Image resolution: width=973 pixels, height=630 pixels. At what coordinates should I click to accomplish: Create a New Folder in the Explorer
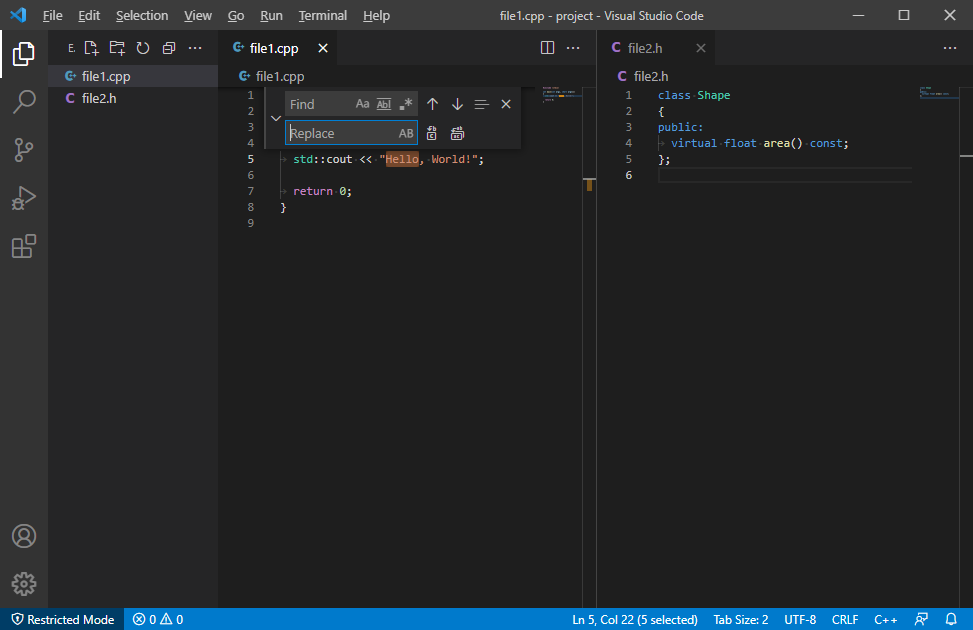pos(116,47)
